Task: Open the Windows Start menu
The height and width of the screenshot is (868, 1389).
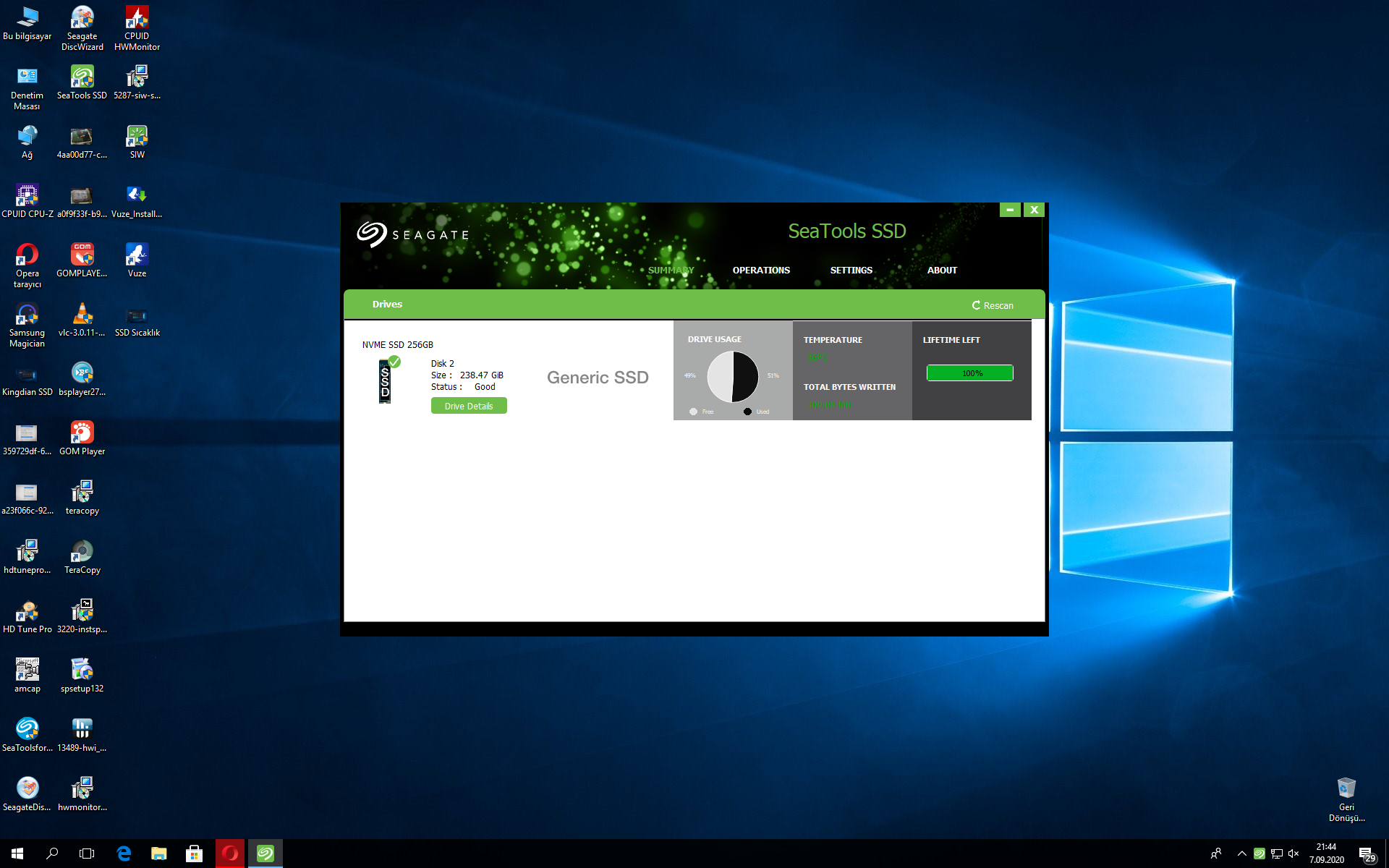Action: coord(17,854)
